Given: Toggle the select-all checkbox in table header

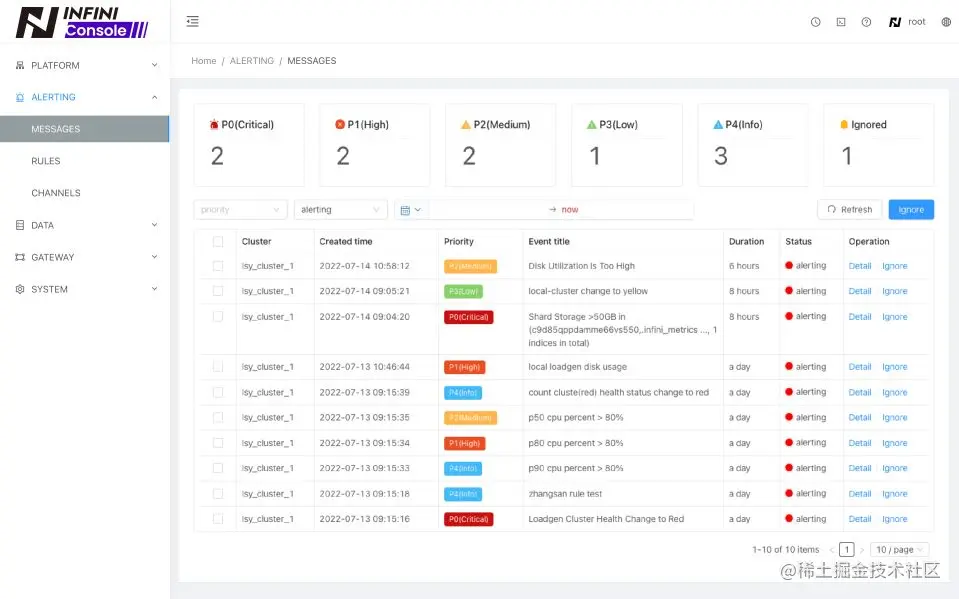Looking at the screenshot, I should (x=218, y=242).
